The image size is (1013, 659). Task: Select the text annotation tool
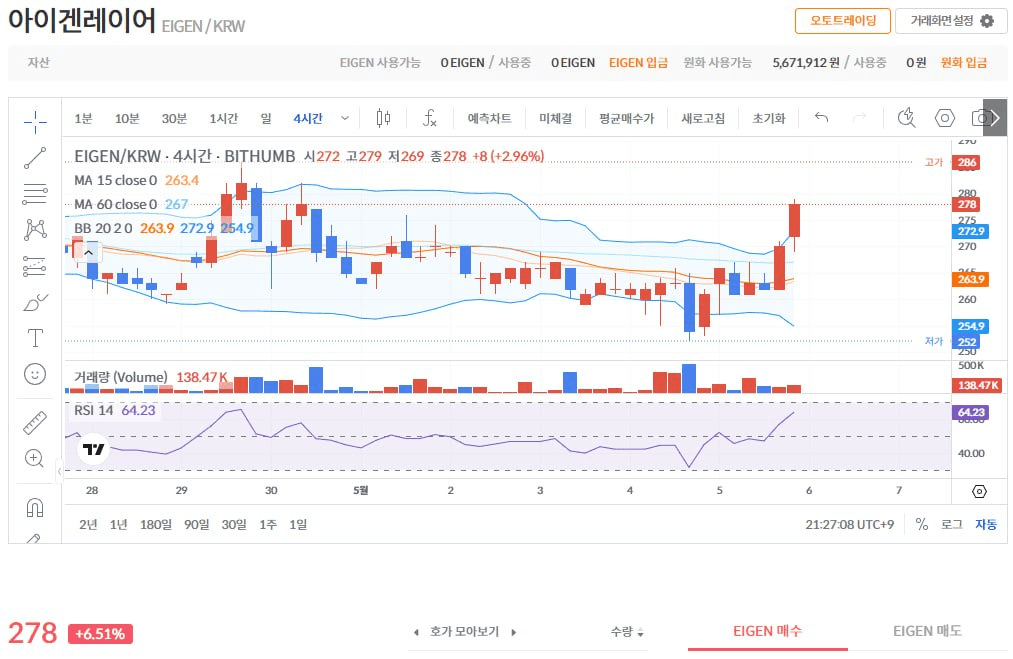(35, 338)
